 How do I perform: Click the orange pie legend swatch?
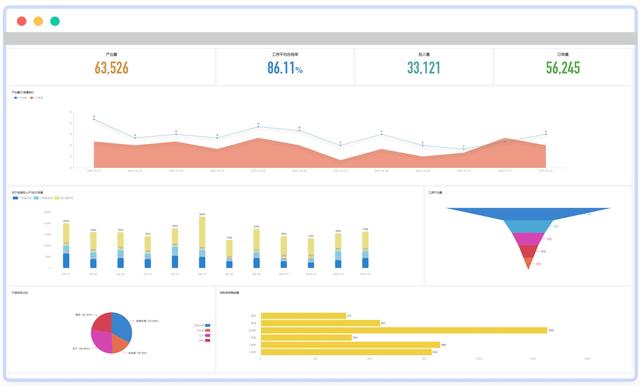click(x=208, y=330)
